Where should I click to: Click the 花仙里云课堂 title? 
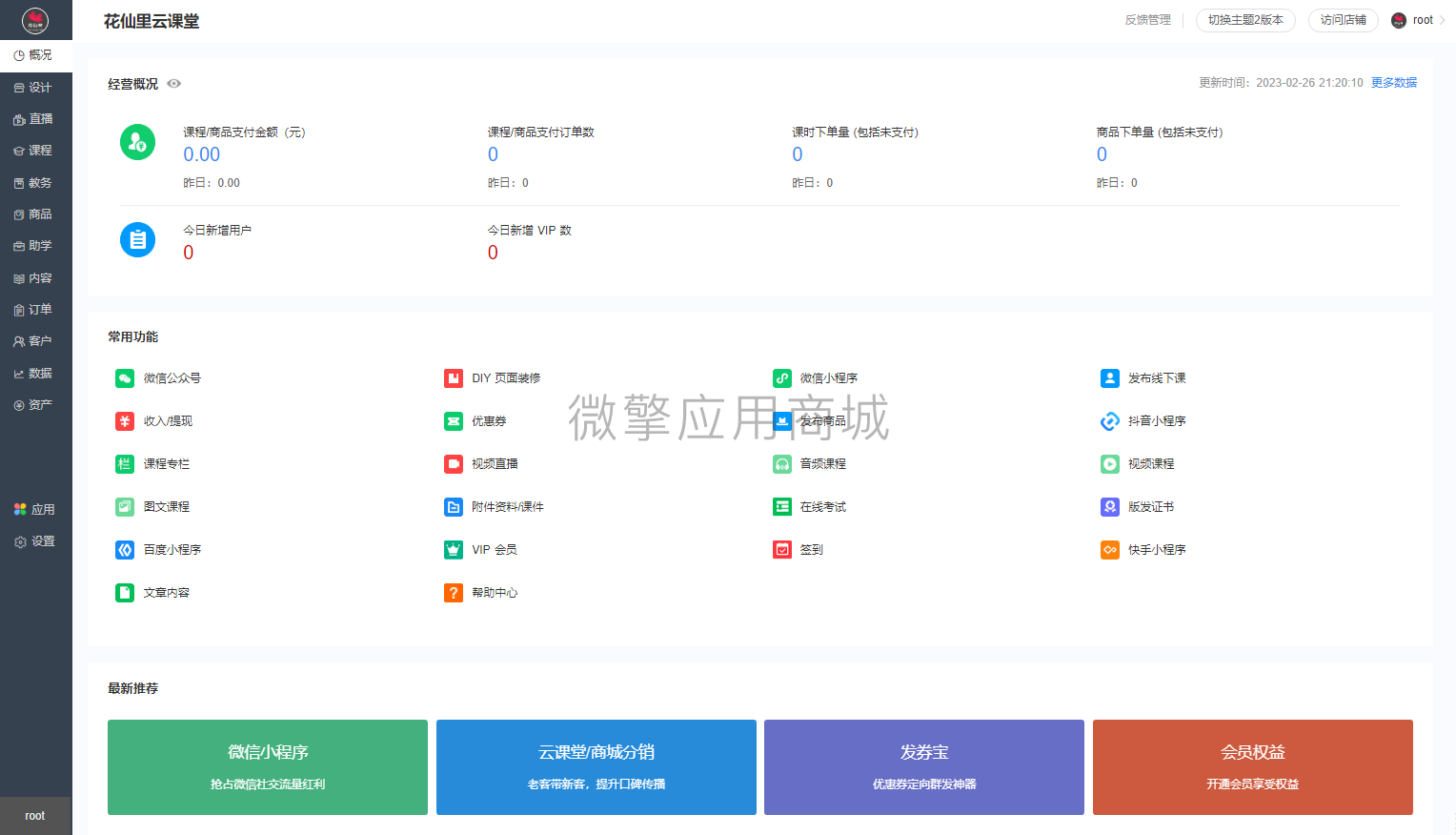tap(152, 21)
